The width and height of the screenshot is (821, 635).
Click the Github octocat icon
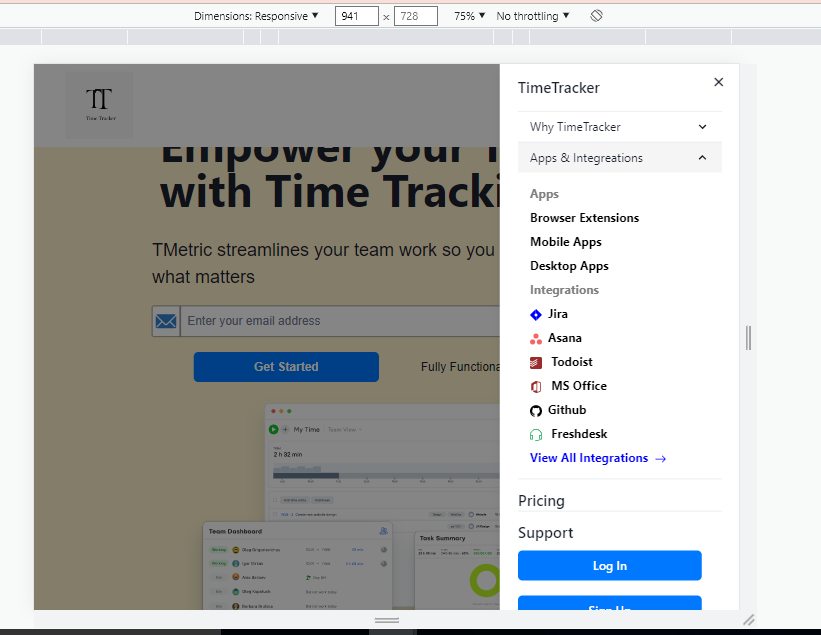tap(536, 410)
